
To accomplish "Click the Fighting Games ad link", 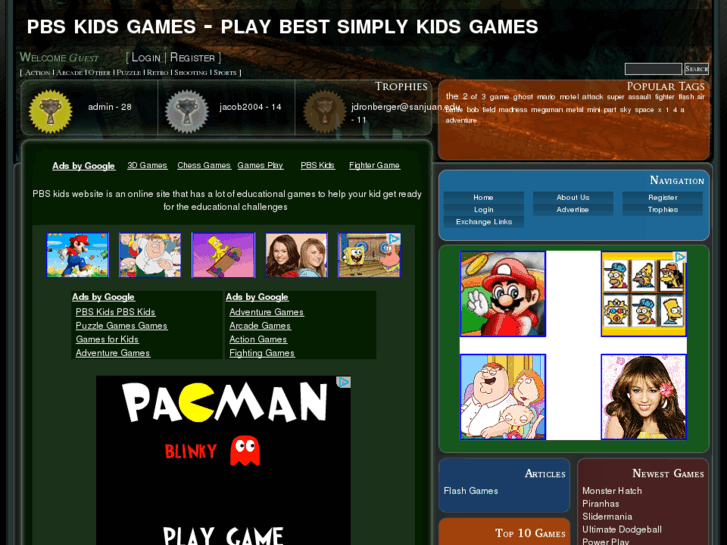I will (262, 353).
